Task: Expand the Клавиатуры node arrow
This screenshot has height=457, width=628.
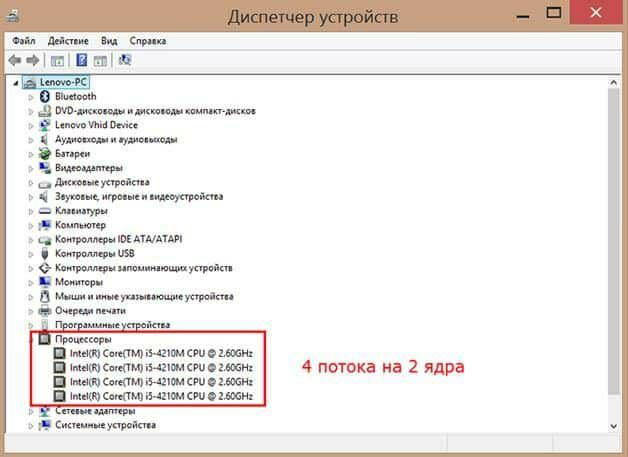Action: (x=31, y=211)
